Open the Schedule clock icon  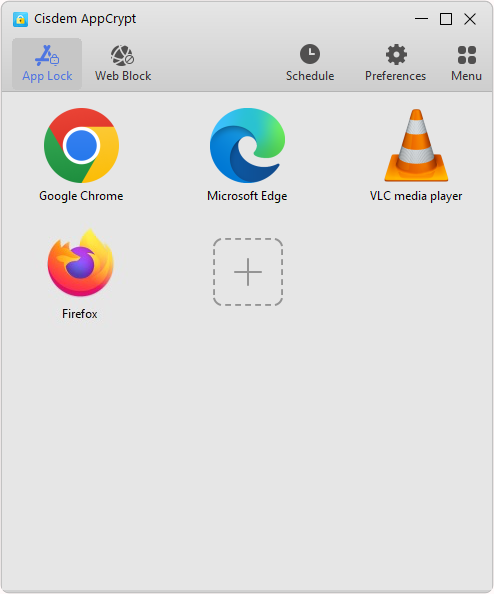point(310,54)
